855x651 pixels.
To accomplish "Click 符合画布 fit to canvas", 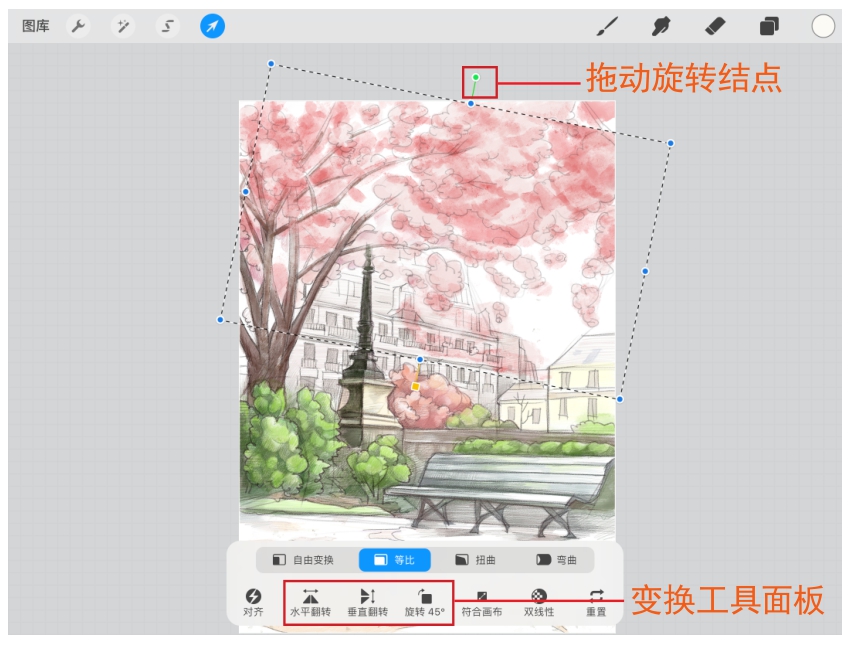I will click(481, 602).
